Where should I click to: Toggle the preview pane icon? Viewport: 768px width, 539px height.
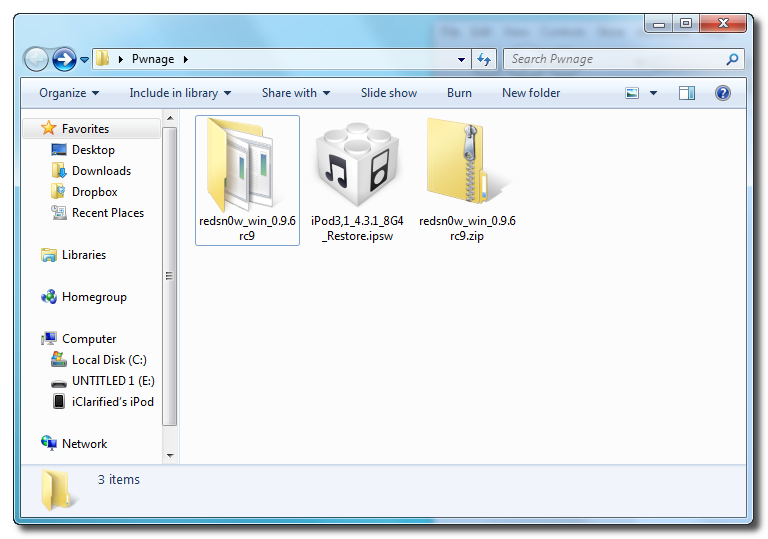[686, 93]
